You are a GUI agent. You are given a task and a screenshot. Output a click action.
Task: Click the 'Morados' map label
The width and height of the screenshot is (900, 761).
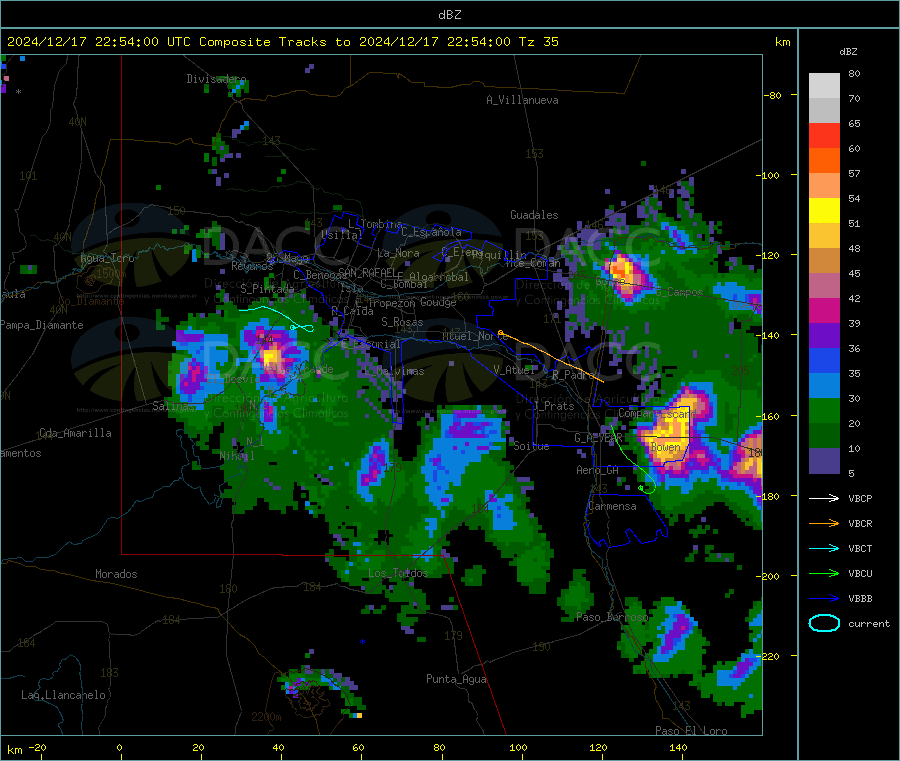point(116,574)
